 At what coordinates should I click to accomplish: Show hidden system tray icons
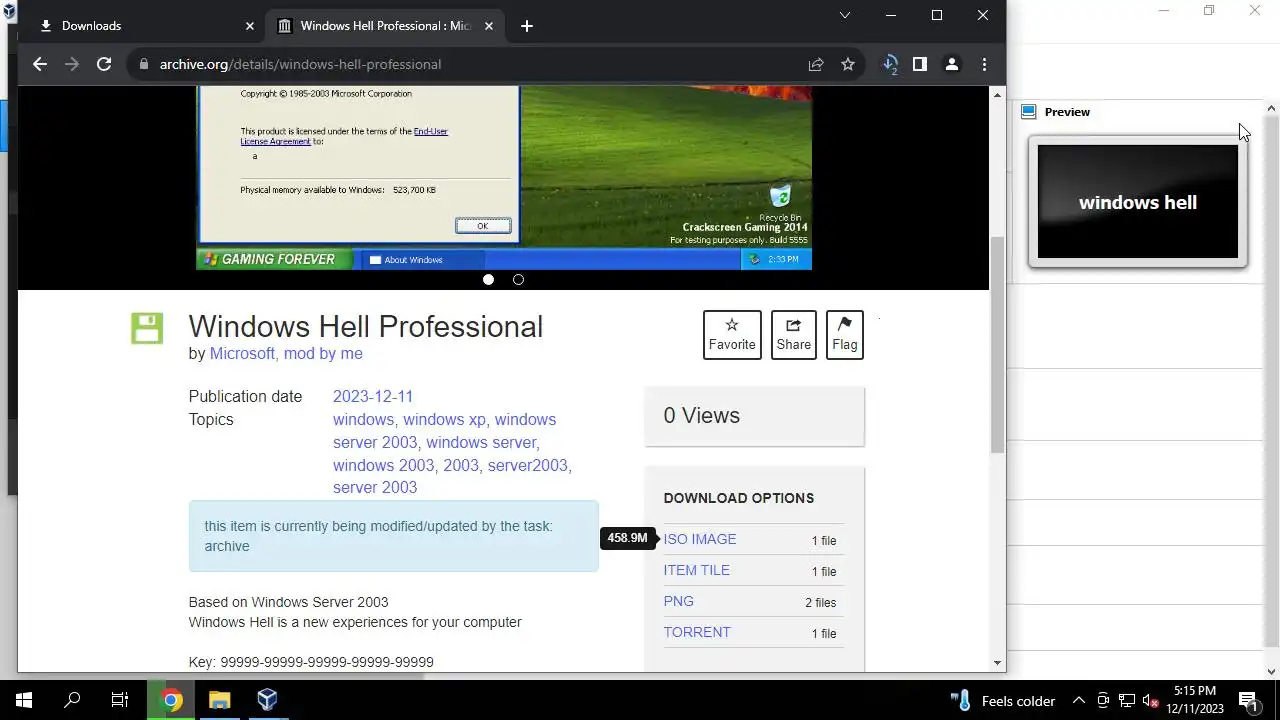tap(1079, 700)
